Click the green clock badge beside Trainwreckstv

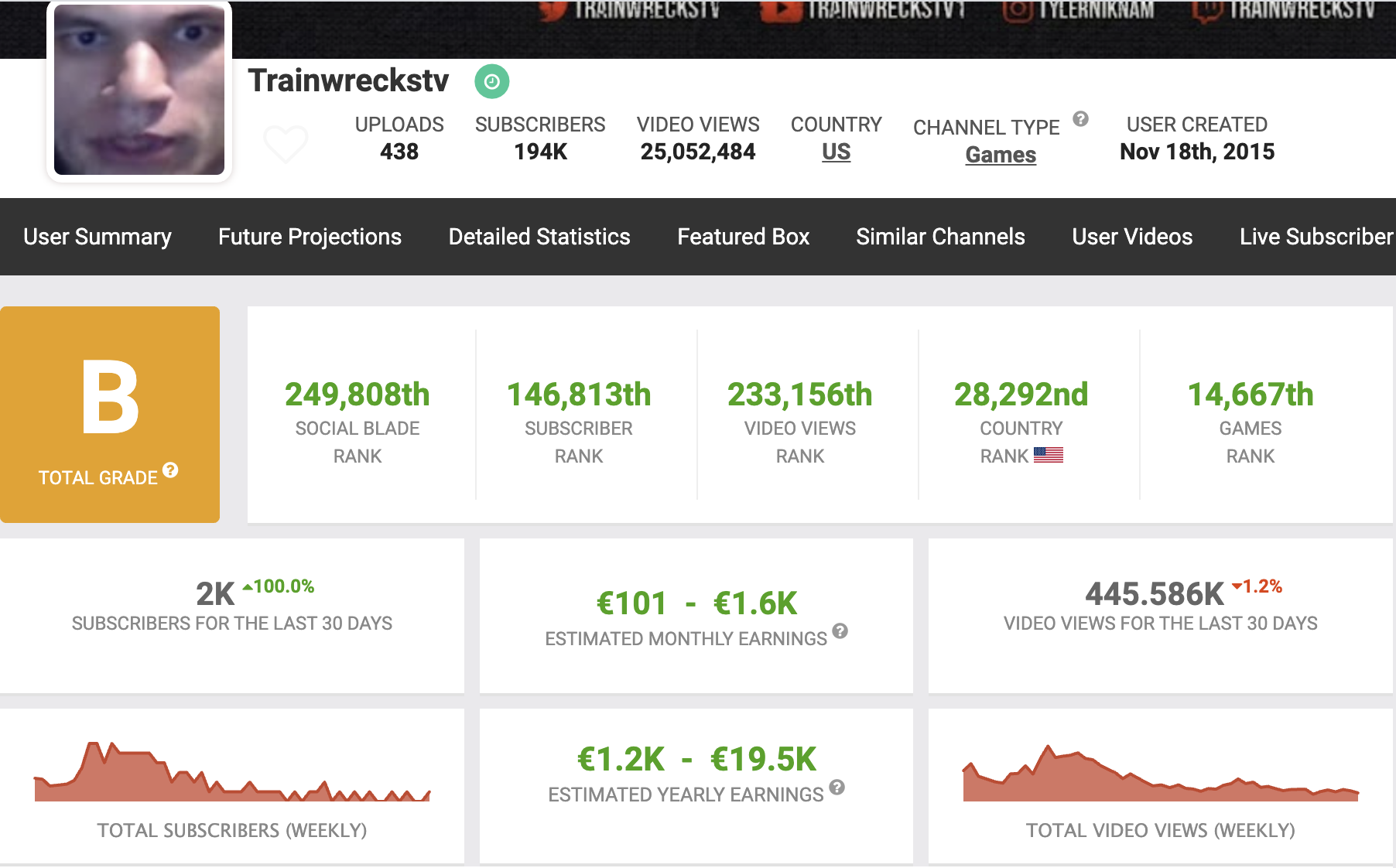pos(492,81)
